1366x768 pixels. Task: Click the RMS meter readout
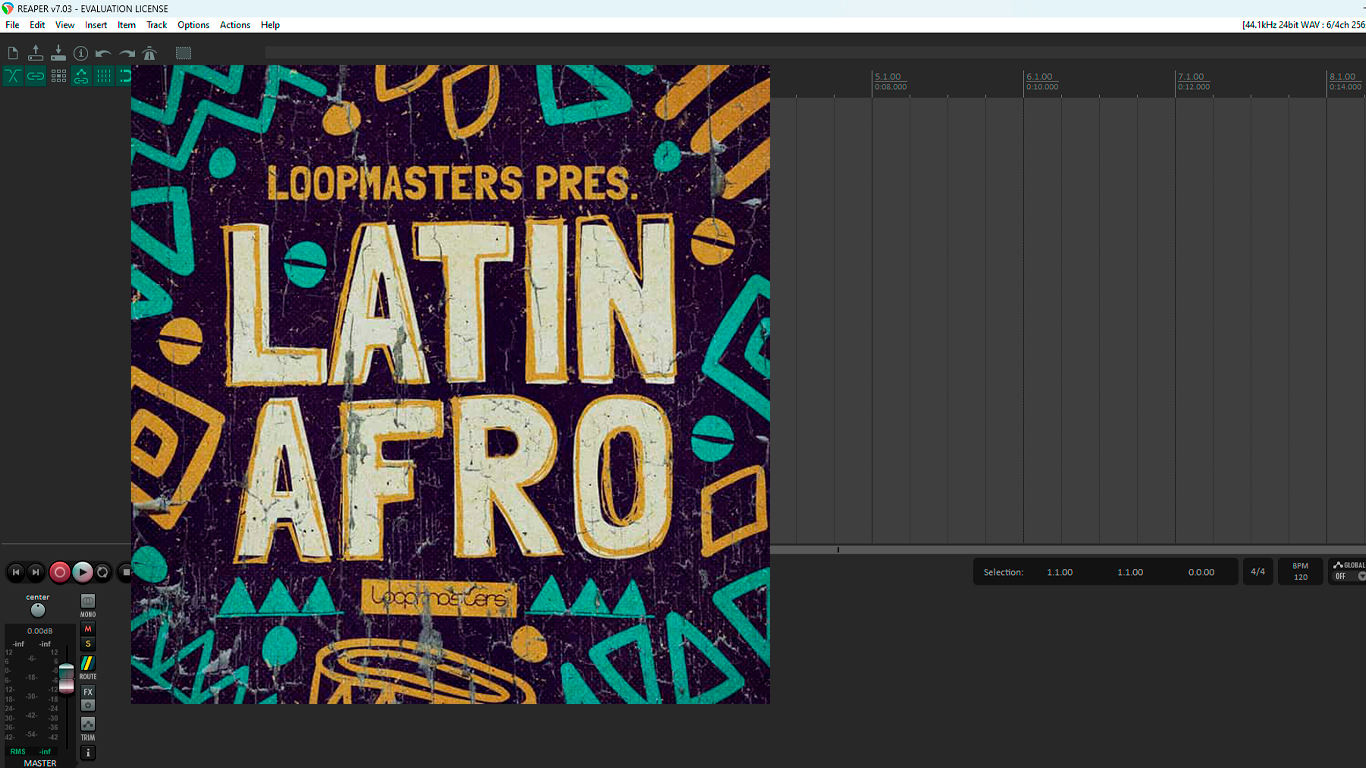(x=31, y=751)
